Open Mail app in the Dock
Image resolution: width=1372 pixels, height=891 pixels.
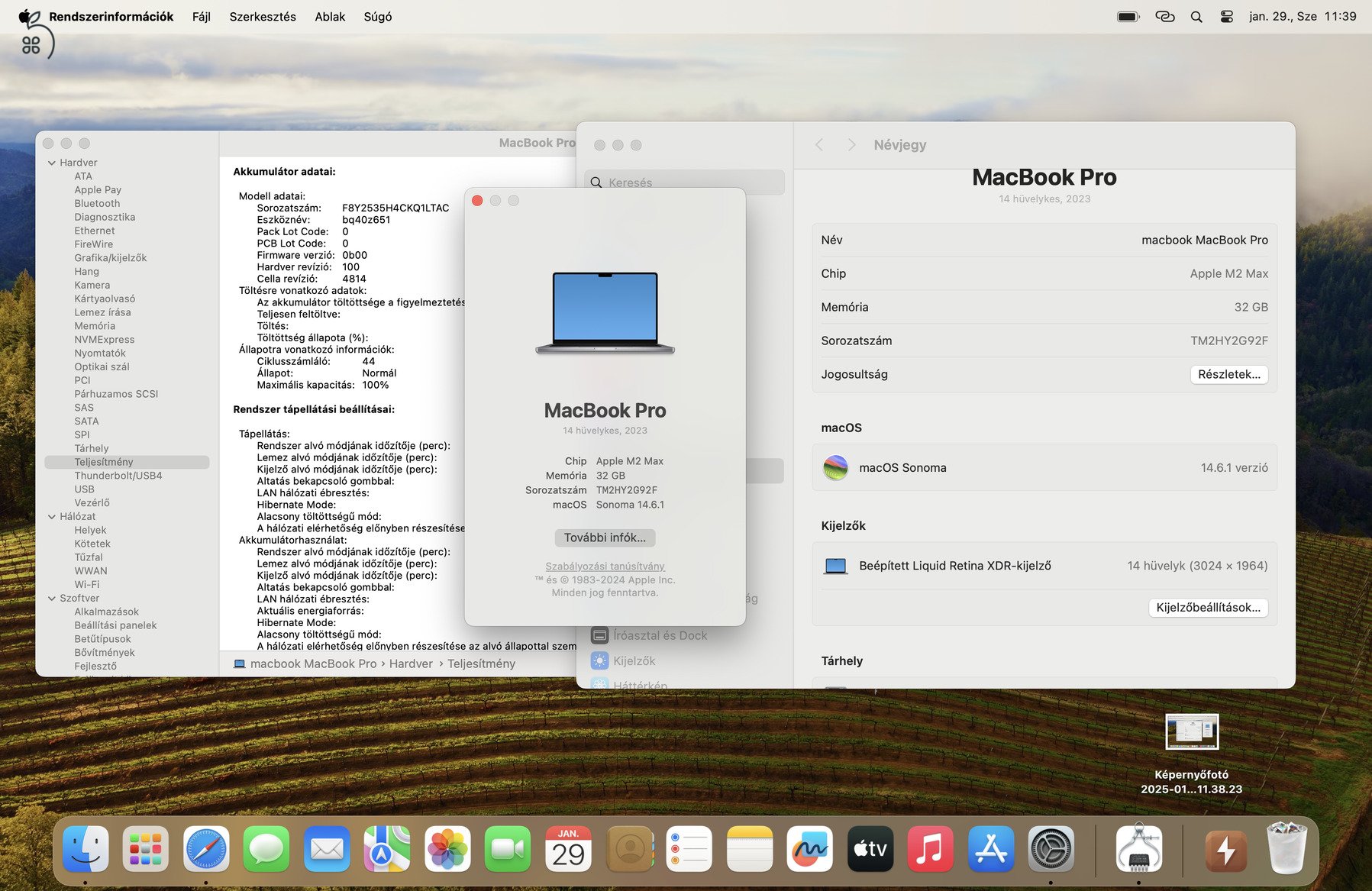pos(327,848)
